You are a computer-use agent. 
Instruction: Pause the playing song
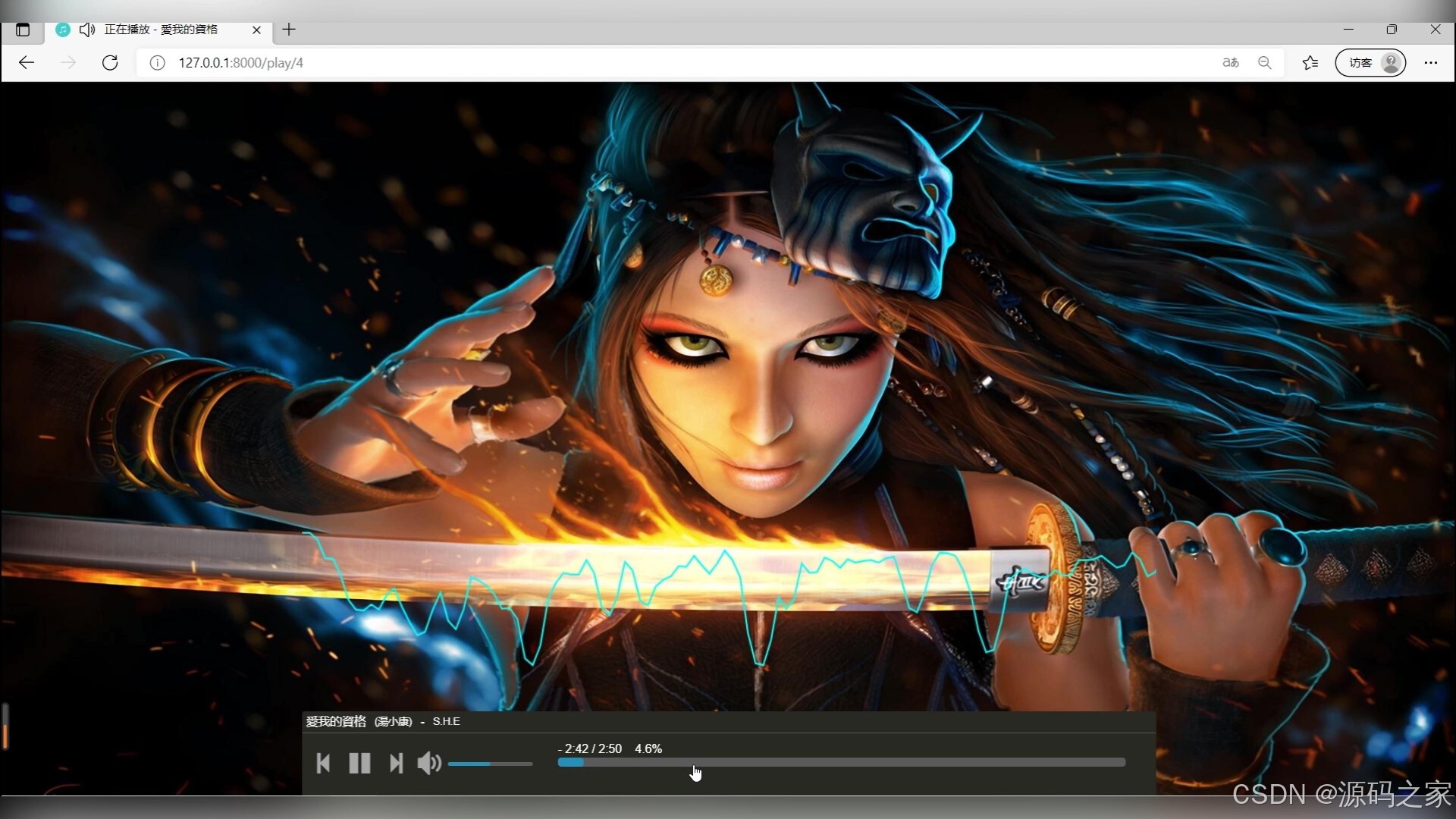point(359,763)
